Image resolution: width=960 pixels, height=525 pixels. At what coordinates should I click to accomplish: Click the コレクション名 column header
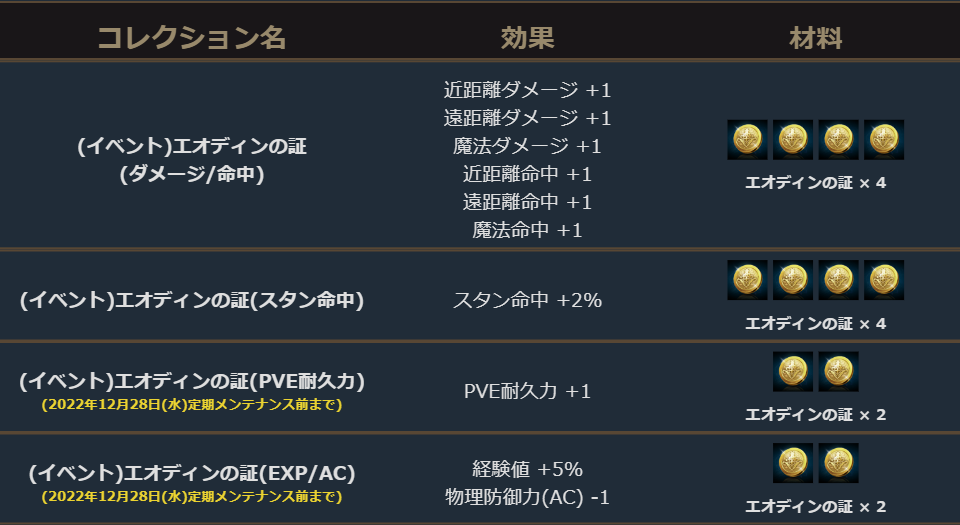coord(191,38)
